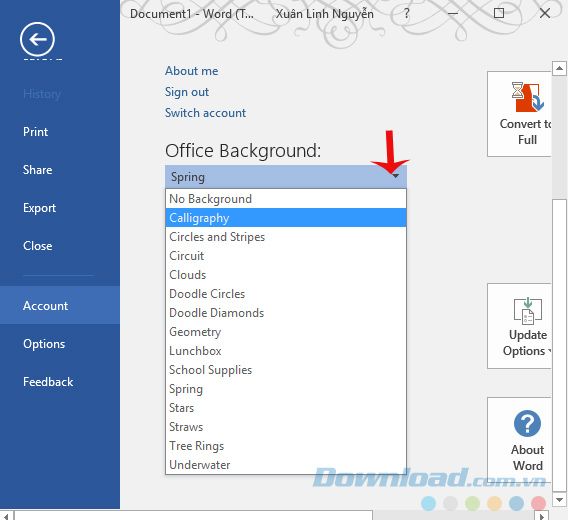Image resolution: width=568 pixels, height=520 pixels.
Task: Open the Account page
Action: (x=60, y=305)
